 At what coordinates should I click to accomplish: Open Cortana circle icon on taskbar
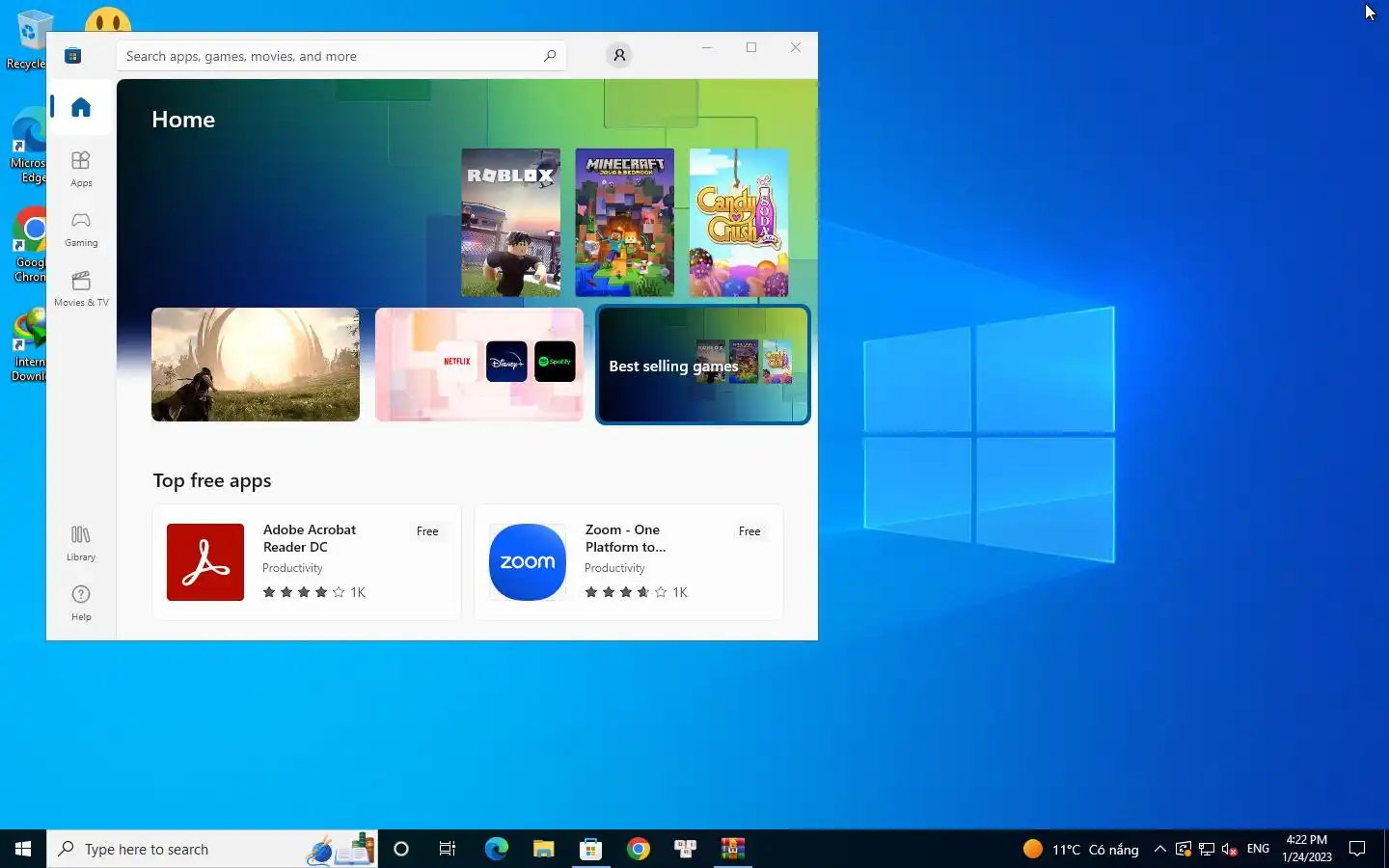401,849
